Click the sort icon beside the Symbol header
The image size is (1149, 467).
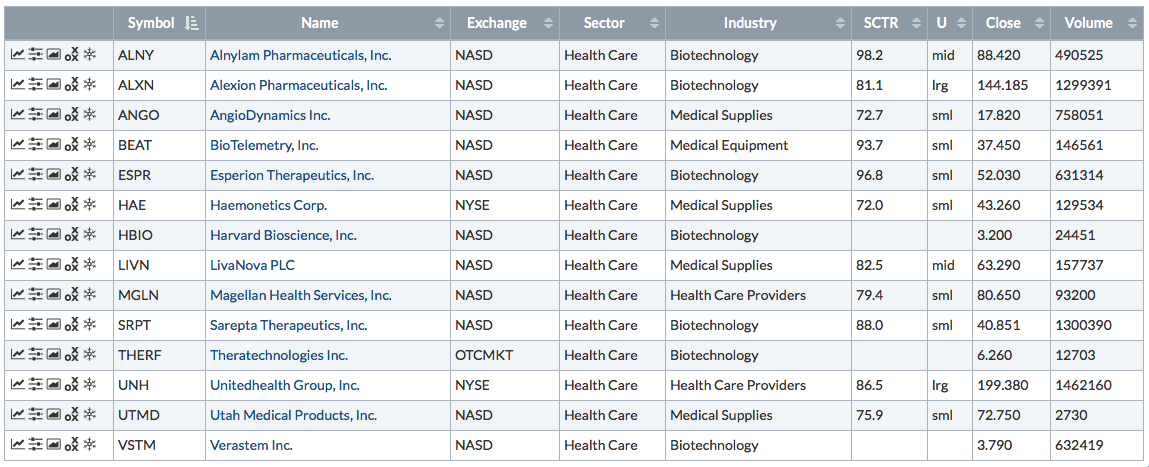coord(192,23)
